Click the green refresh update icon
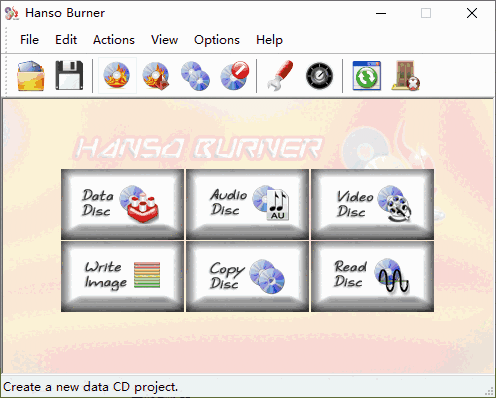The height and width of the screenshot is (398, 496). (367, 76)
